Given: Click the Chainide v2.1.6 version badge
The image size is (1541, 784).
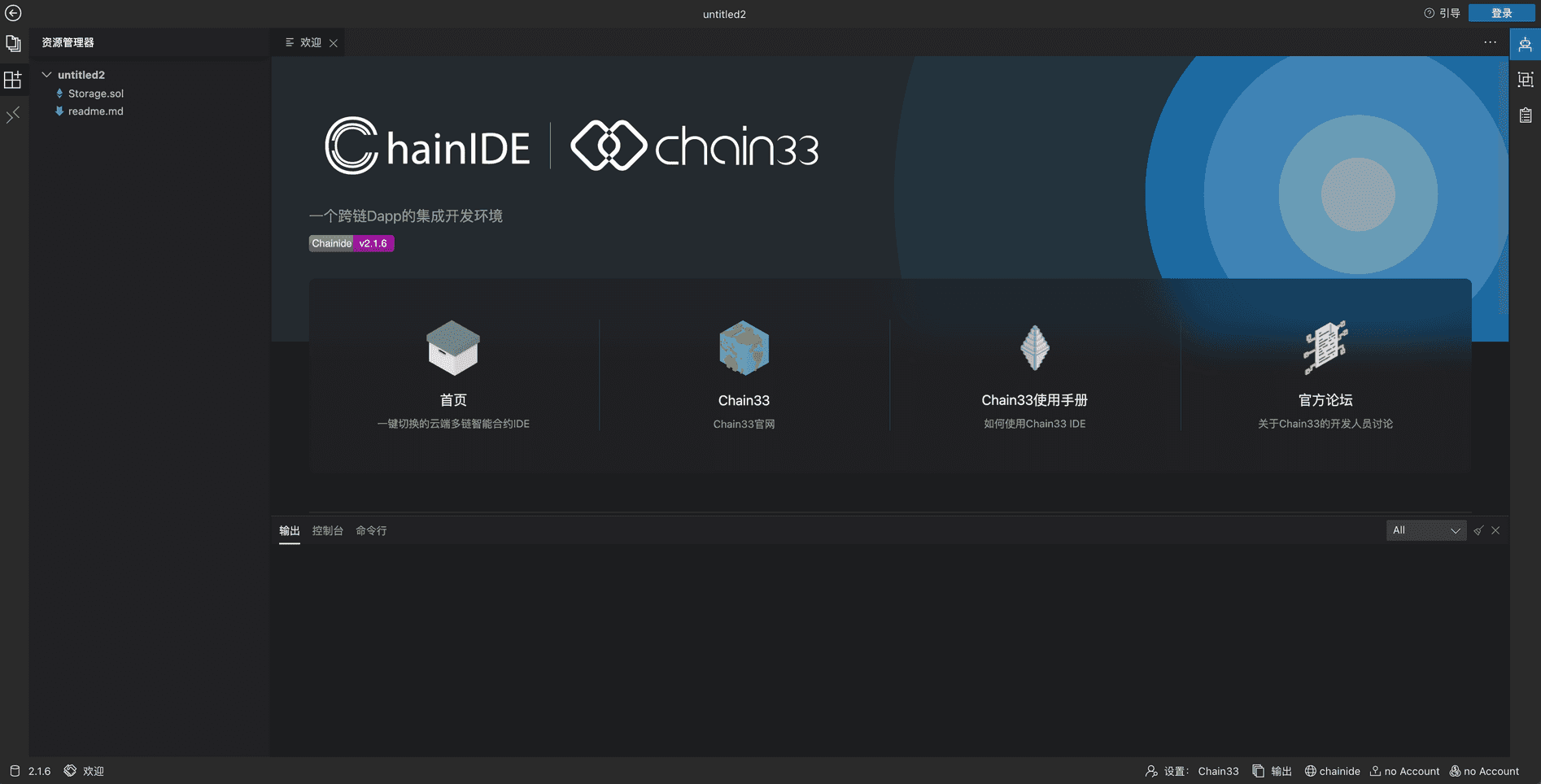Looking at the screenshot, I should (351, 243).
